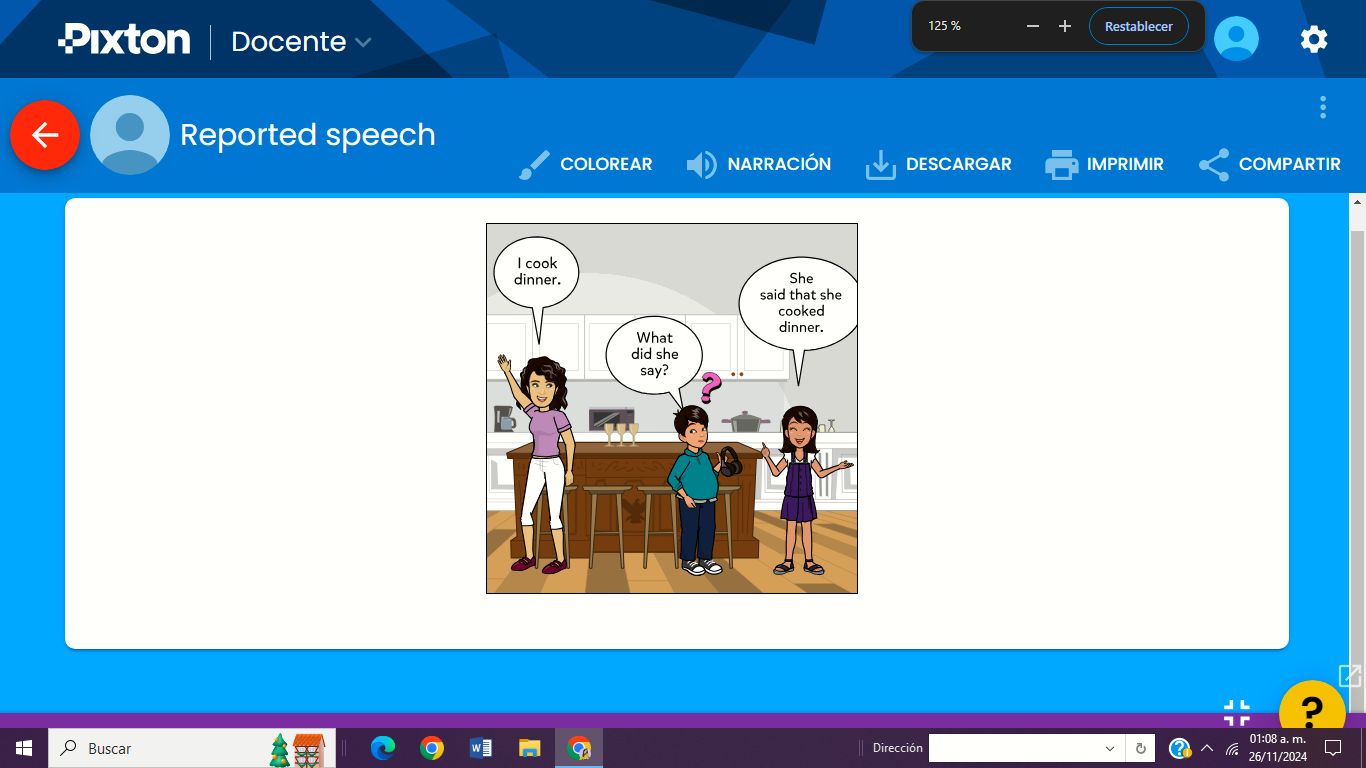
Task: Expand the Dirección address field dropdown
Action: 1110,747
